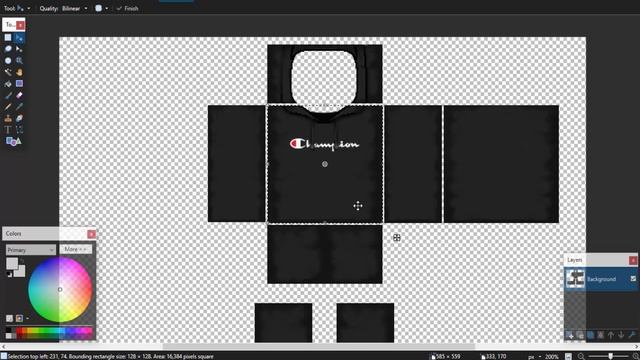640x360 pixels.
Task: Add a new layer in Layers panel
Action: click(571, 335)
